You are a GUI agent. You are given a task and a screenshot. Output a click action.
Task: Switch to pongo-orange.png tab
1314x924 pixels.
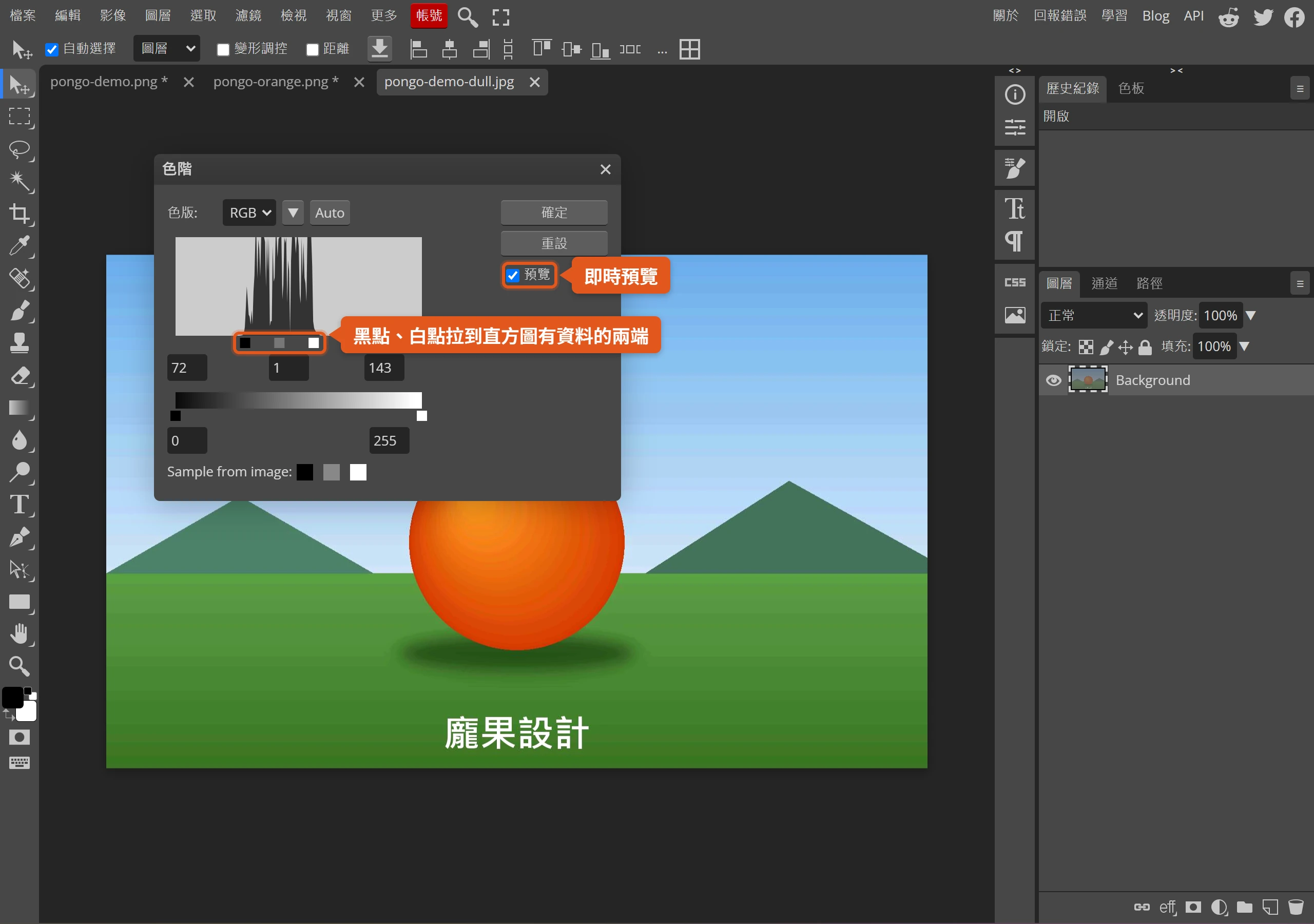tap(276, 82)
